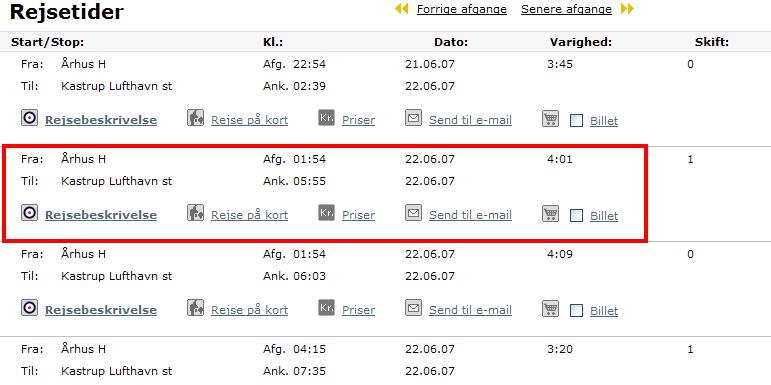Open Priser link for the 06:03 arrival journey
771x385 pixels.
click(358, 310)
